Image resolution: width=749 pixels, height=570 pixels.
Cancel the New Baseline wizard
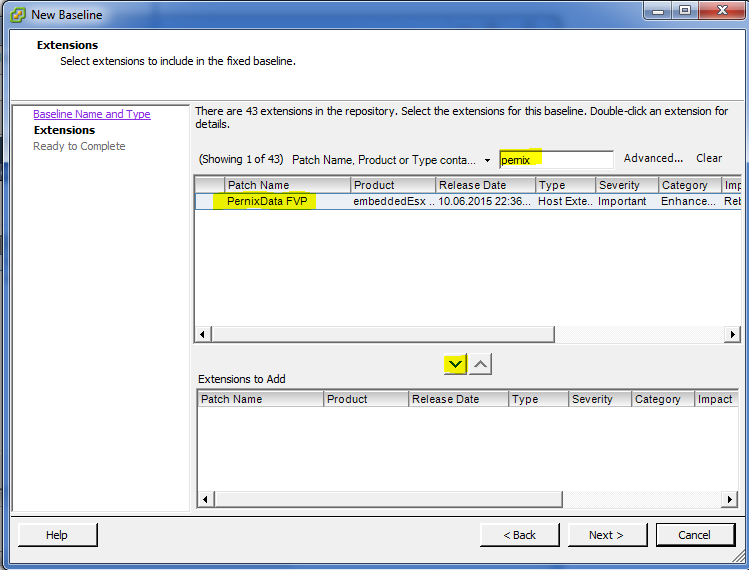695,535
